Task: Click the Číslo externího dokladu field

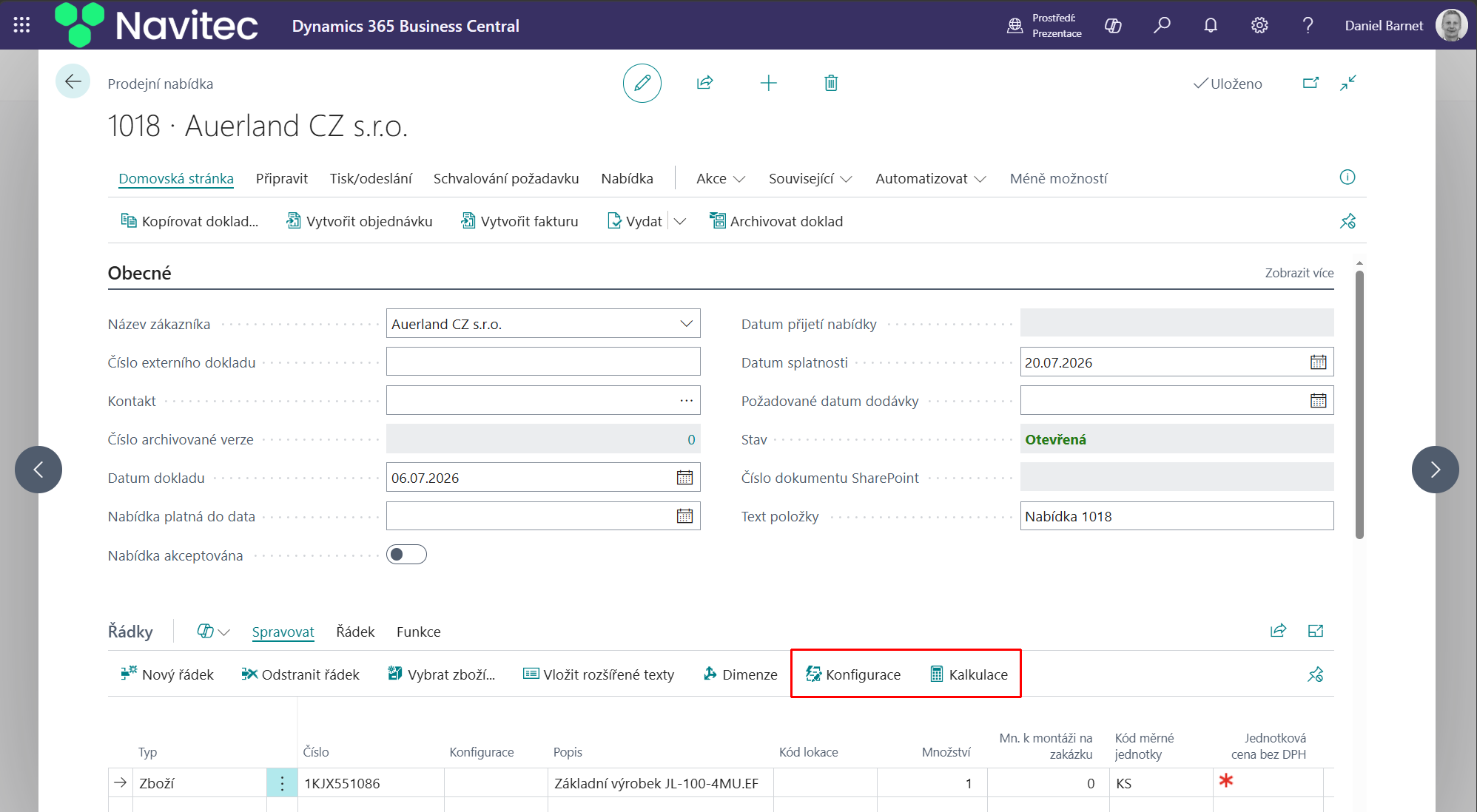Action: click(543, 362)
